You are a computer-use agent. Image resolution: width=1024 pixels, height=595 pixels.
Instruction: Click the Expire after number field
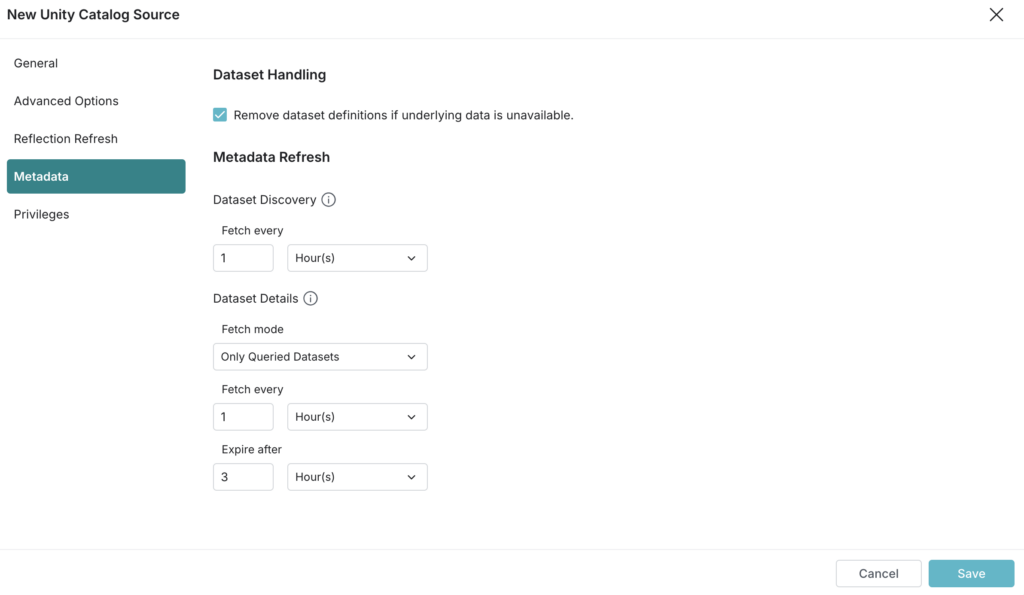click(x=243, y=477)
